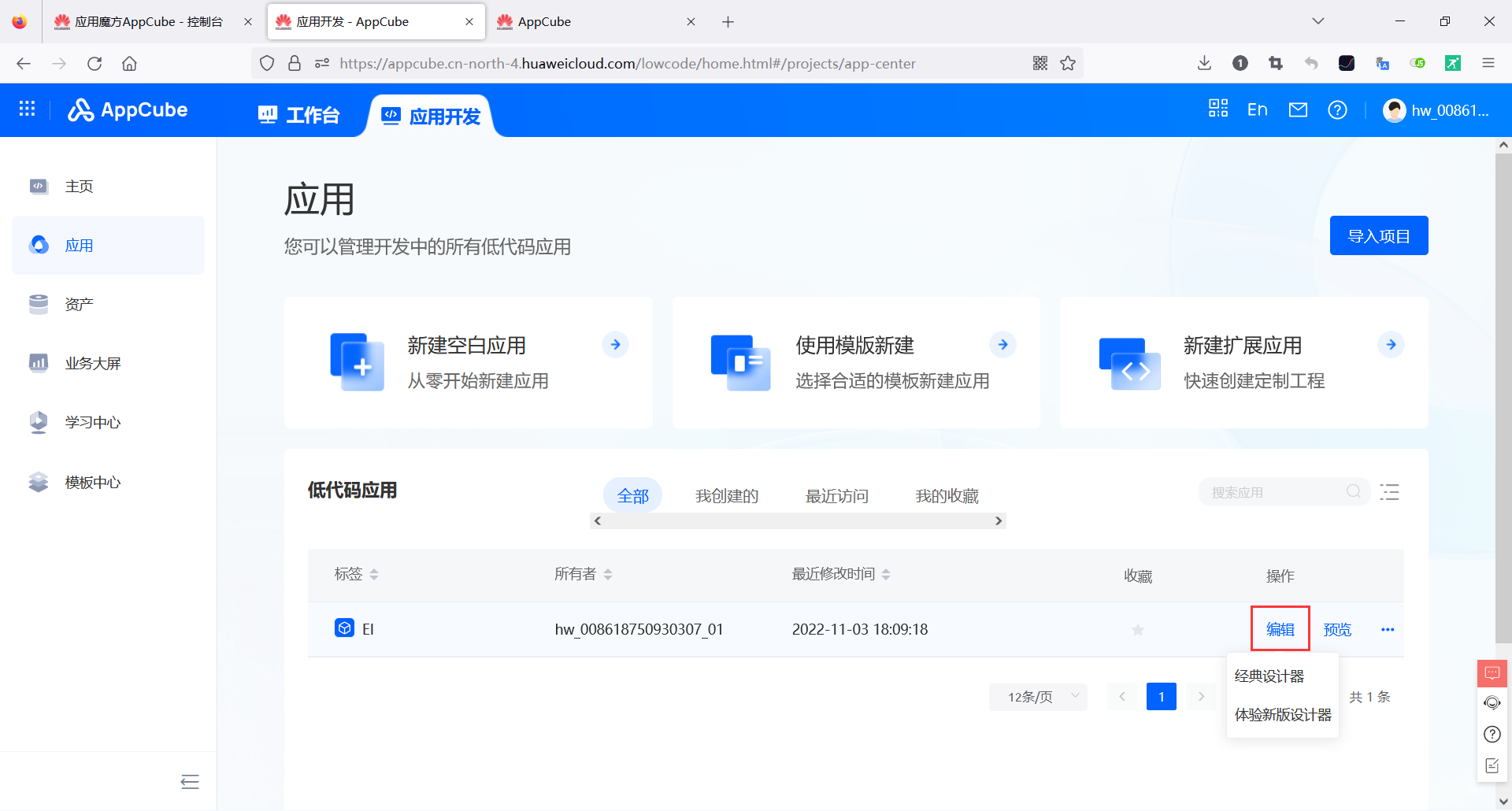Select 资产 in the left sidebar

point(78,304)
